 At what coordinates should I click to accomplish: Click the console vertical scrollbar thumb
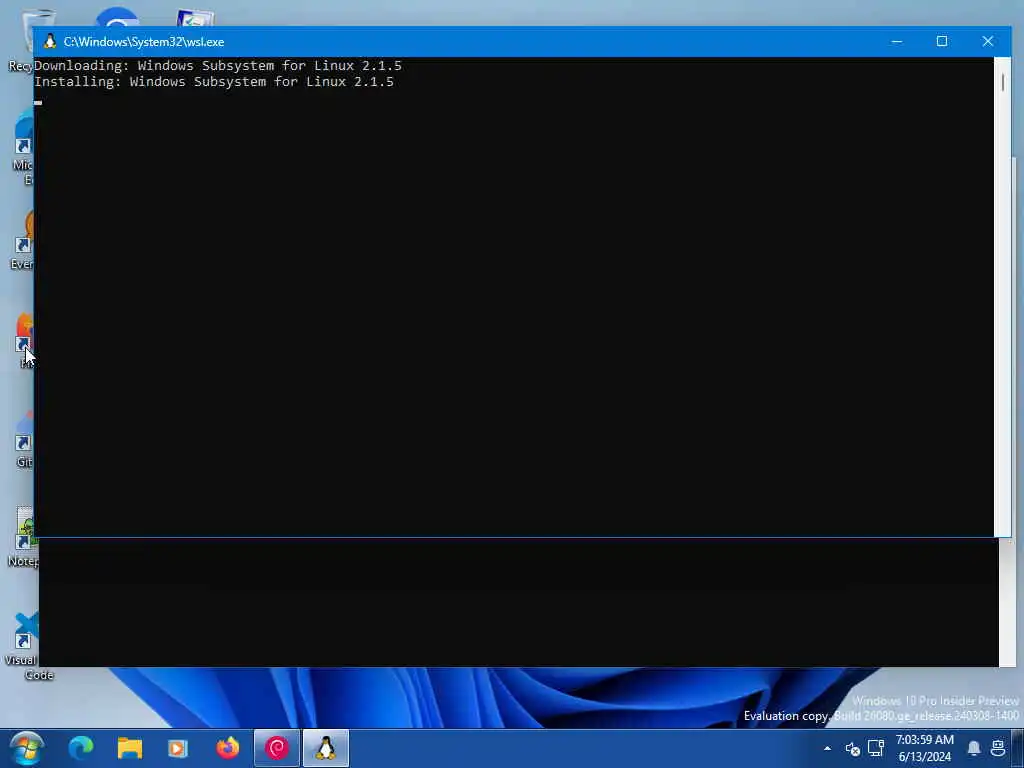1002,82
